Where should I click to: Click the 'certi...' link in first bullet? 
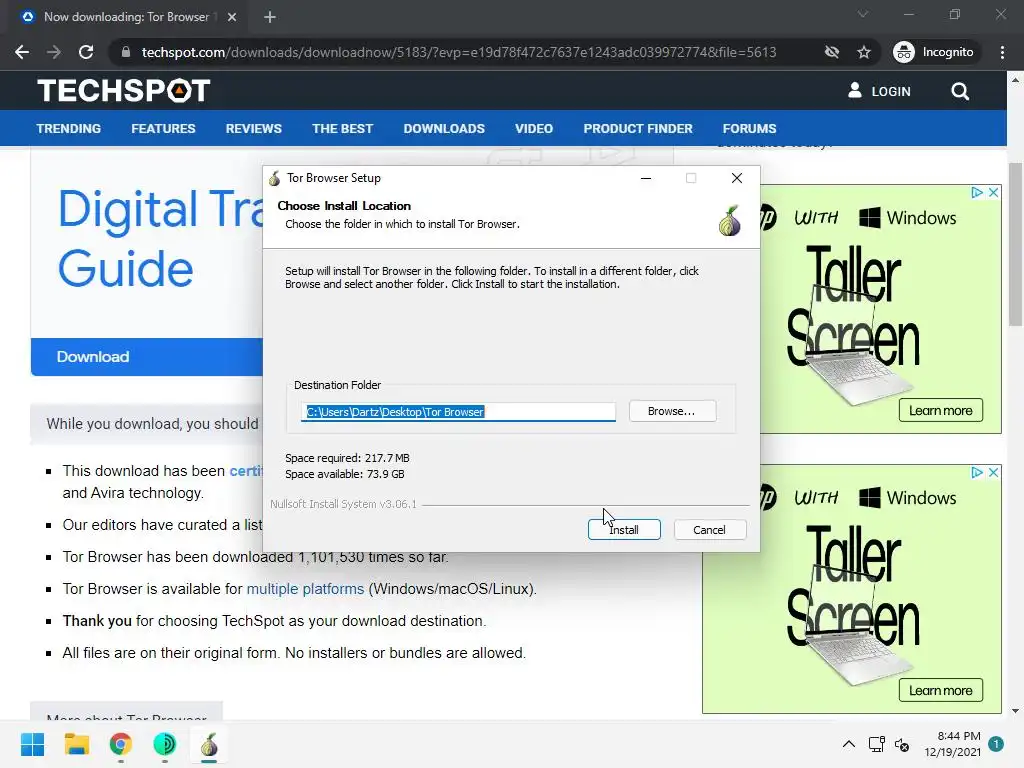click(x=246, y=471)
